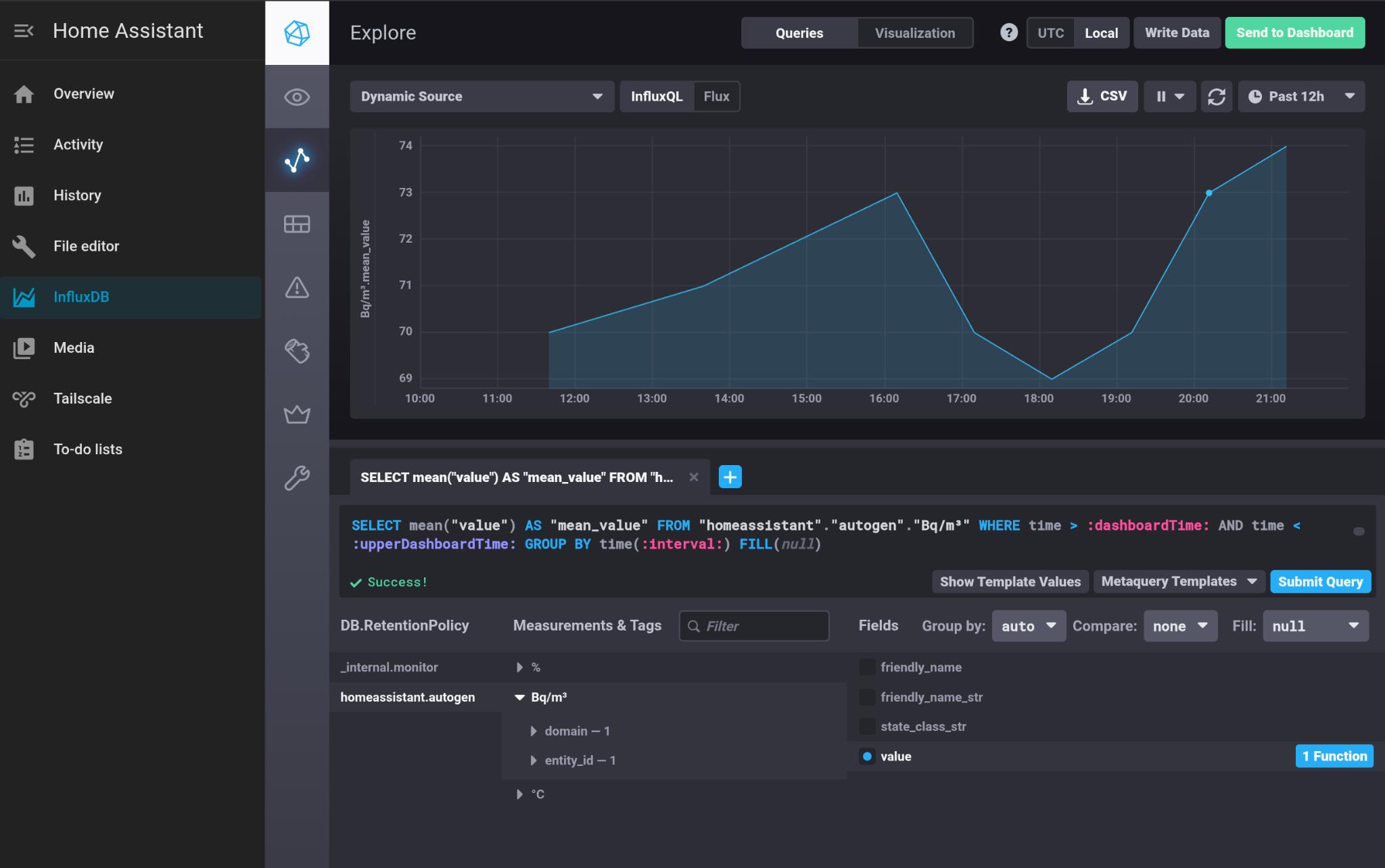
Task: Check the state_class_str field
Action: [x=866, y=727]
